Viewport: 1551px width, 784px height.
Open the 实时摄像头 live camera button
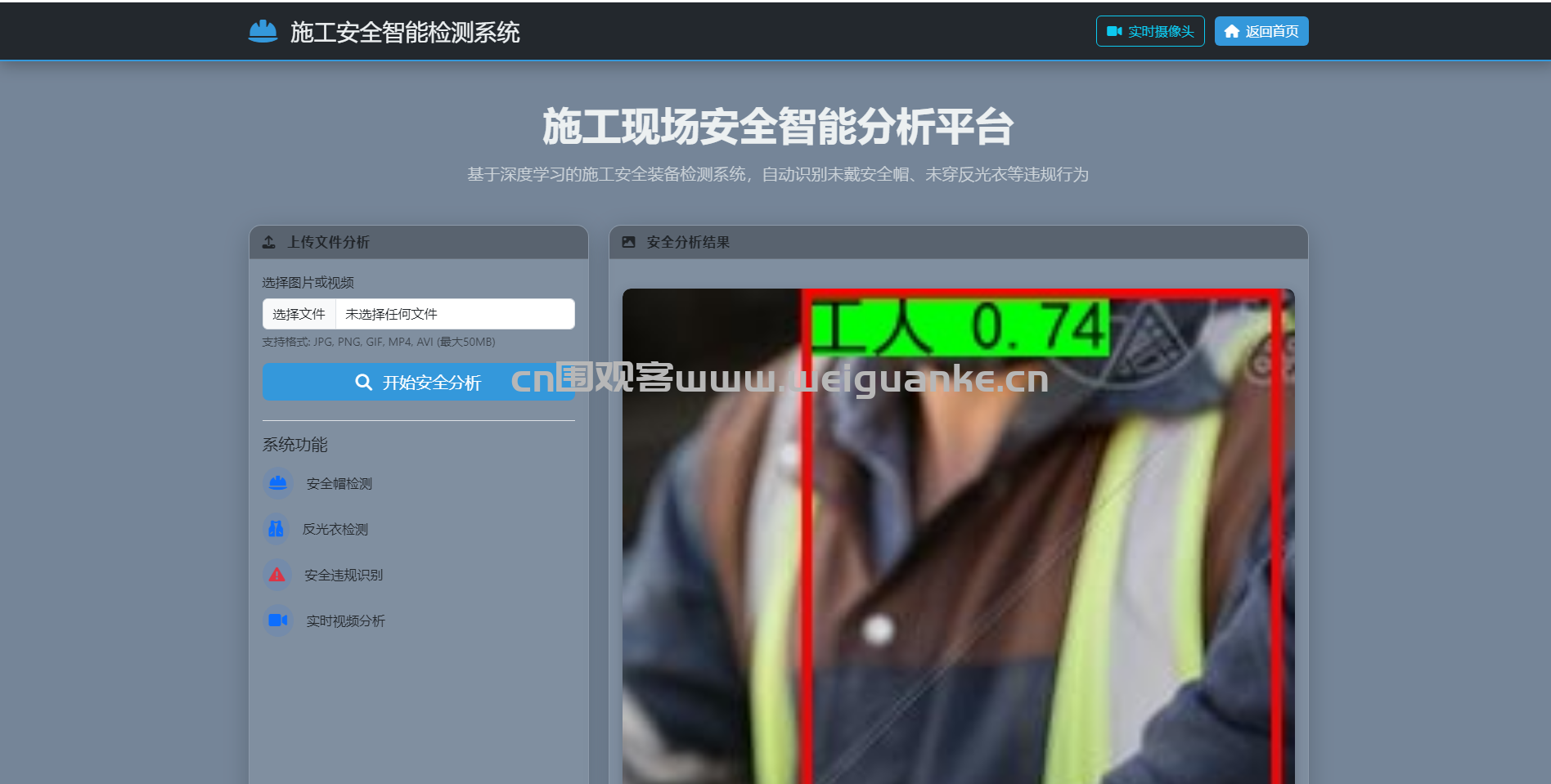tap(1150, 31)
